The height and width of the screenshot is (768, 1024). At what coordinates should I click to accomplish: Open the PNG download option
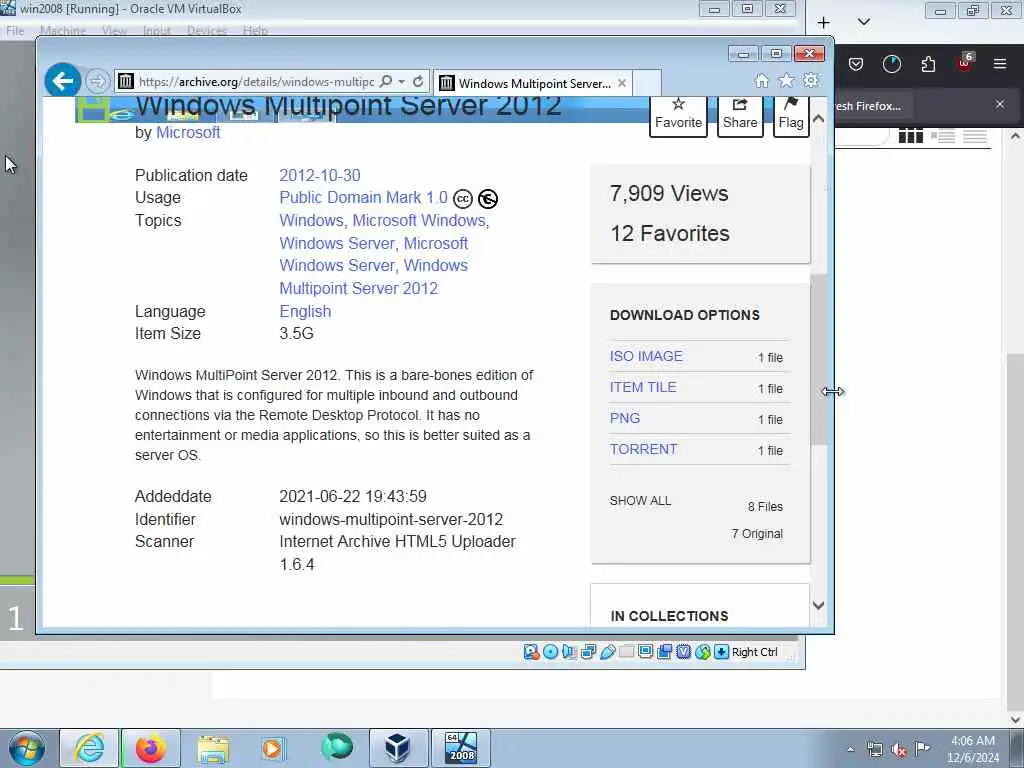(x=624, y=419)
